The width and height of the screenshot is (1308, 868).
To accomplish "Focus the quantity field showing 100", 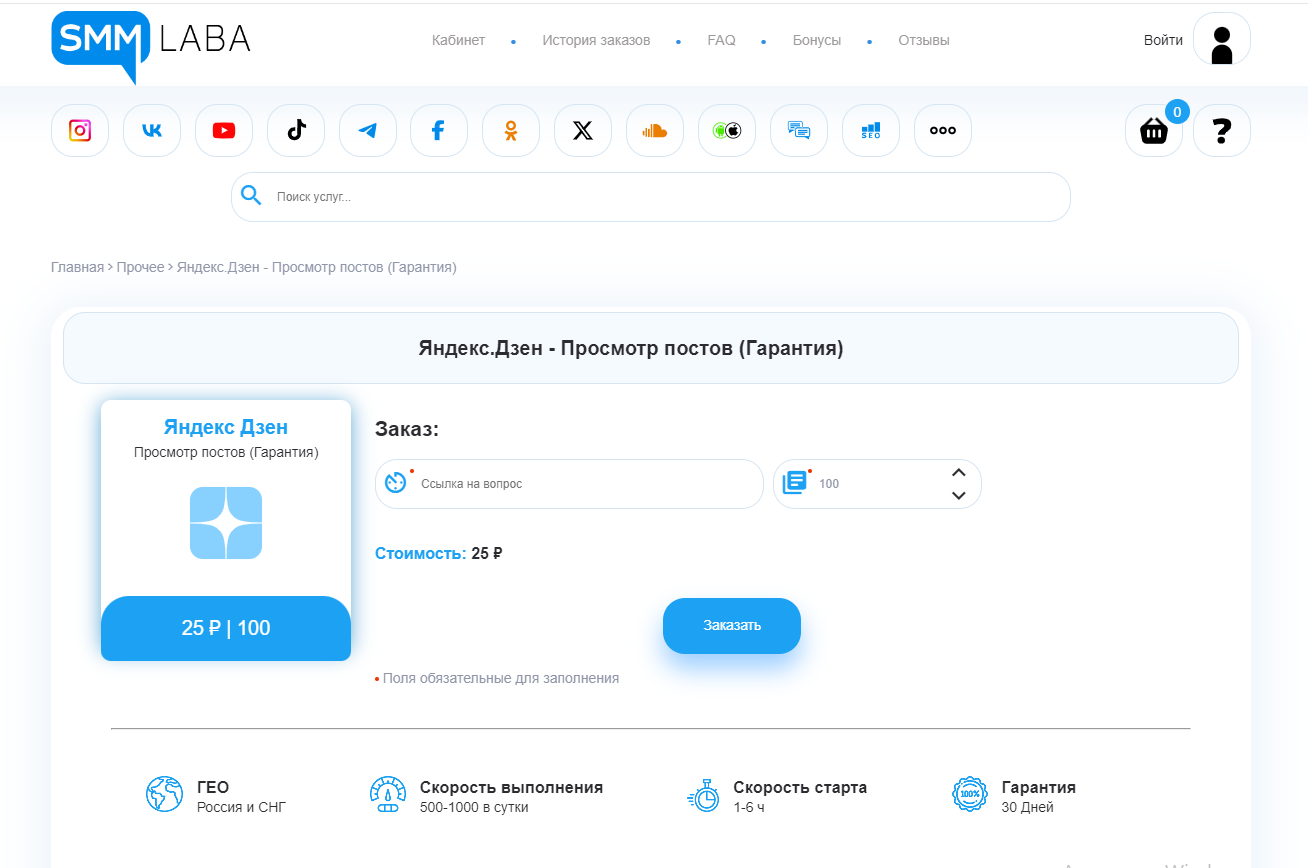I will coord(877,484).
